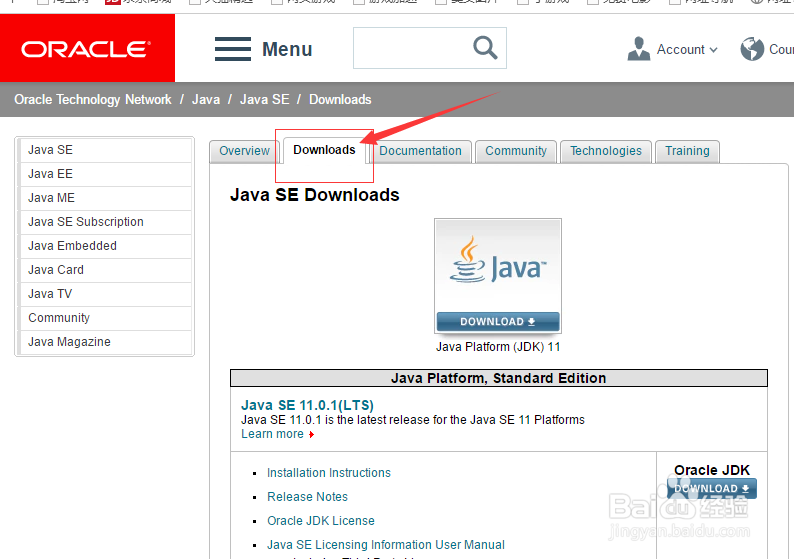
Task: Open Java ME in the sidebar
Action: [105, 197]
